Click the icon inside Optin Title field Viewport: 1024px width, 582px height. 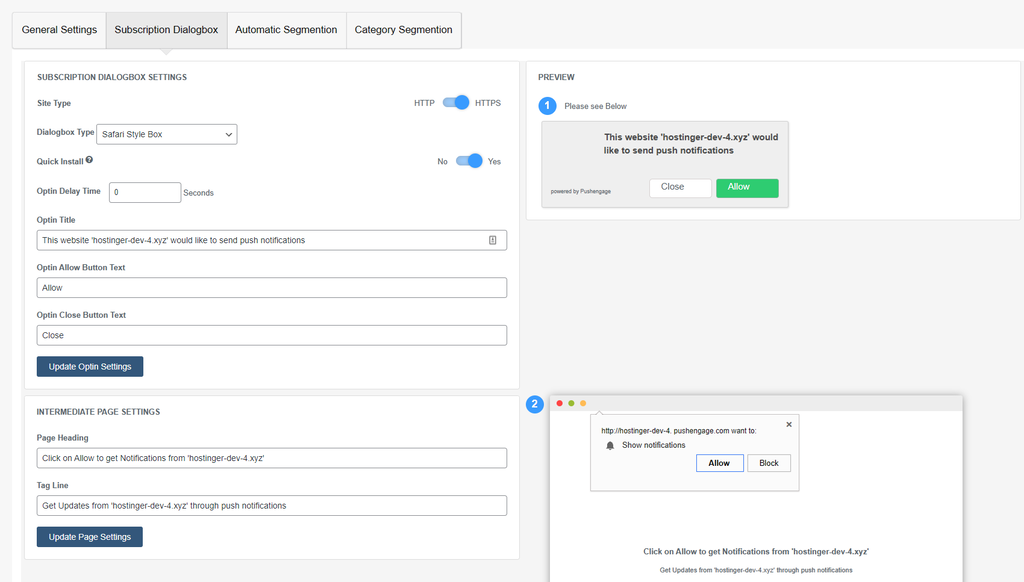pos(493,240)
